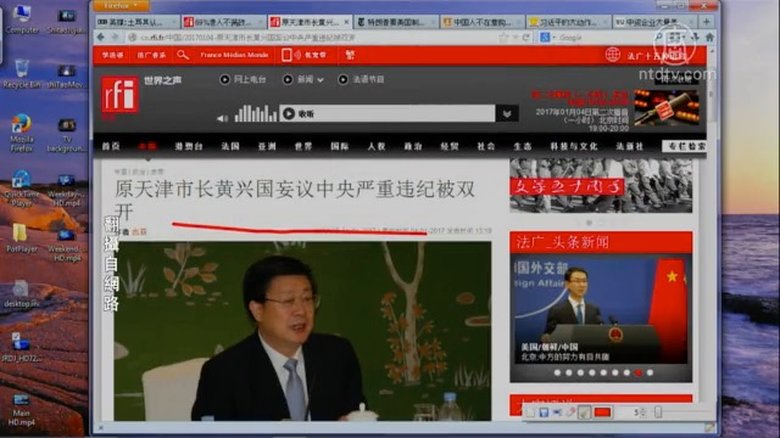Open the 港澳台 navigation menu item

click(x=188, y=146)
